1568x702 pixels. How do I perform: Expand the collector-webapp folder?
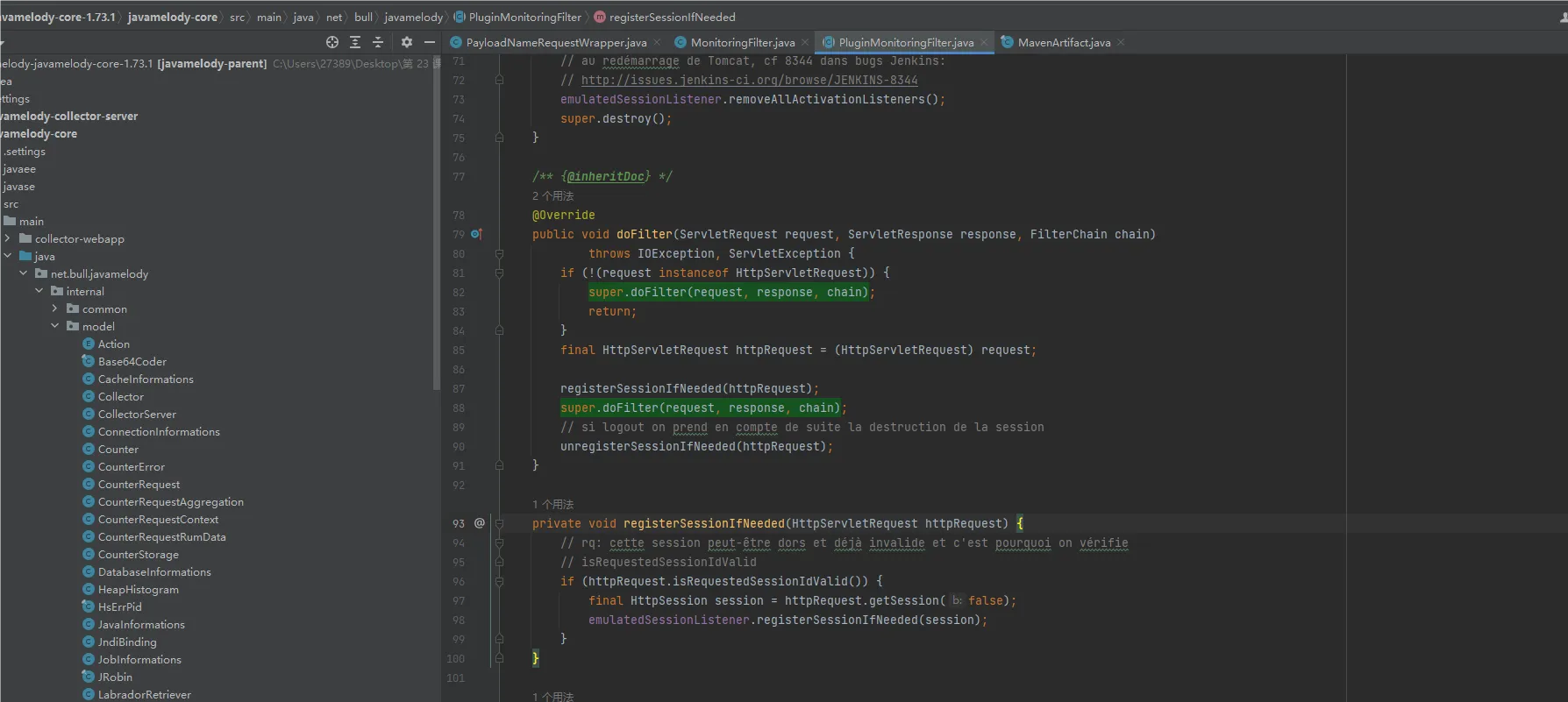click(8, 238)
